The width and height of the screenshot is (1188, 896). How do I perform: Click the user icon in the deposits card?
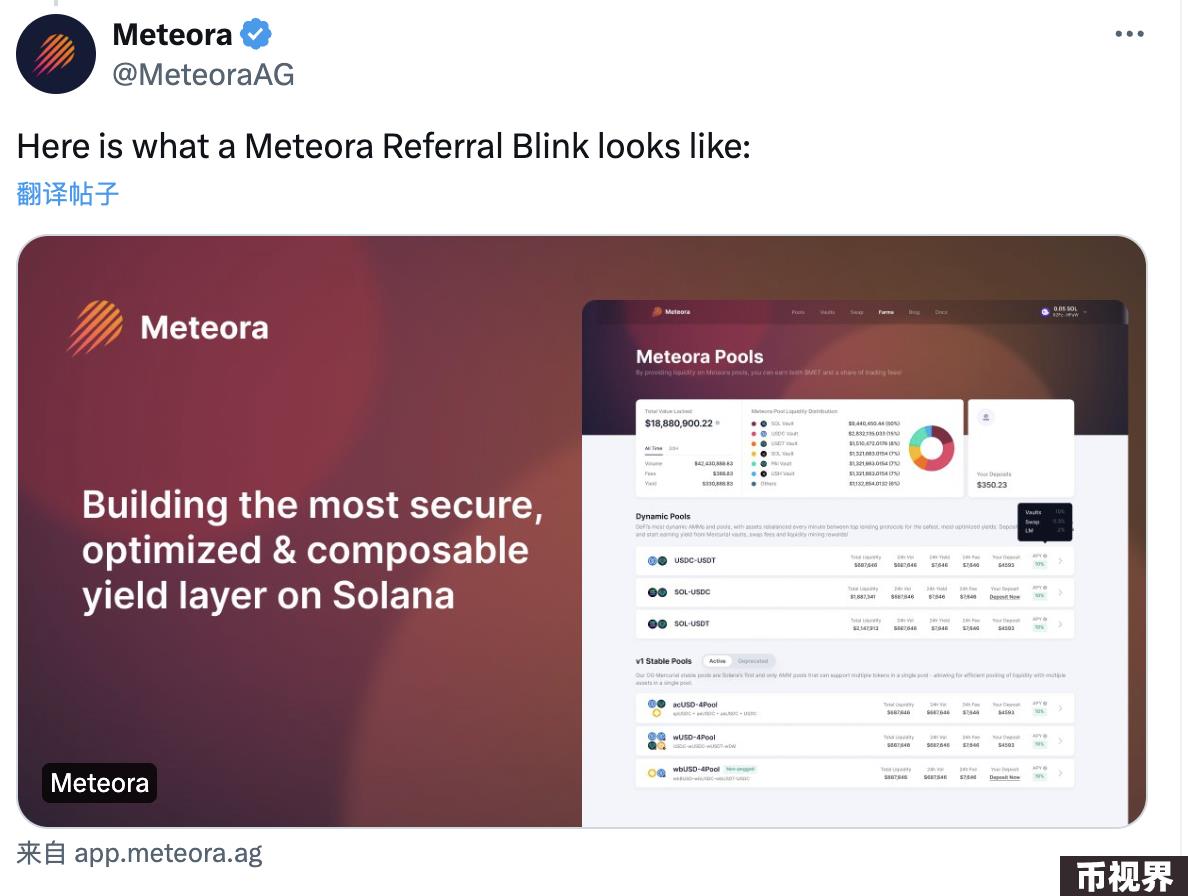(986, 417)
